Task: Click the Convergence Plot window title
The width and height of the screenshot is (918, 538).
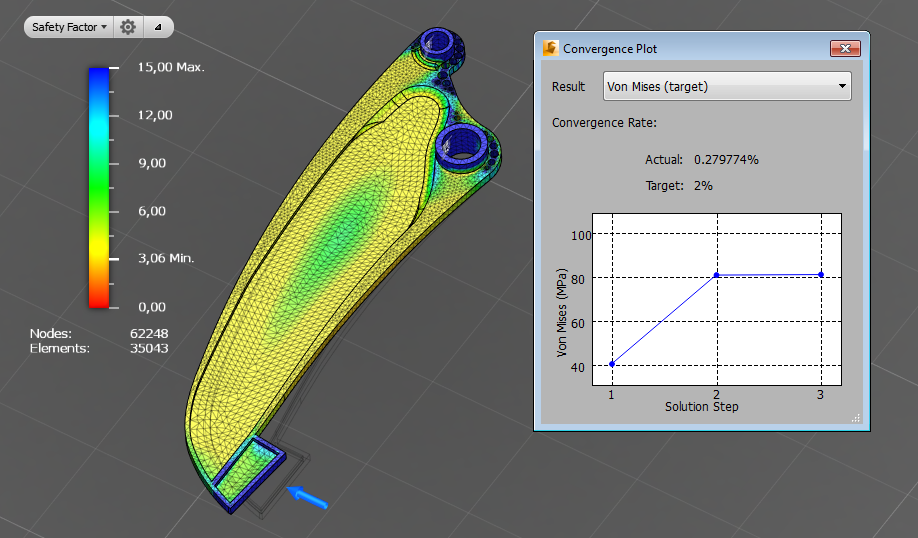Action: [610, 49]
